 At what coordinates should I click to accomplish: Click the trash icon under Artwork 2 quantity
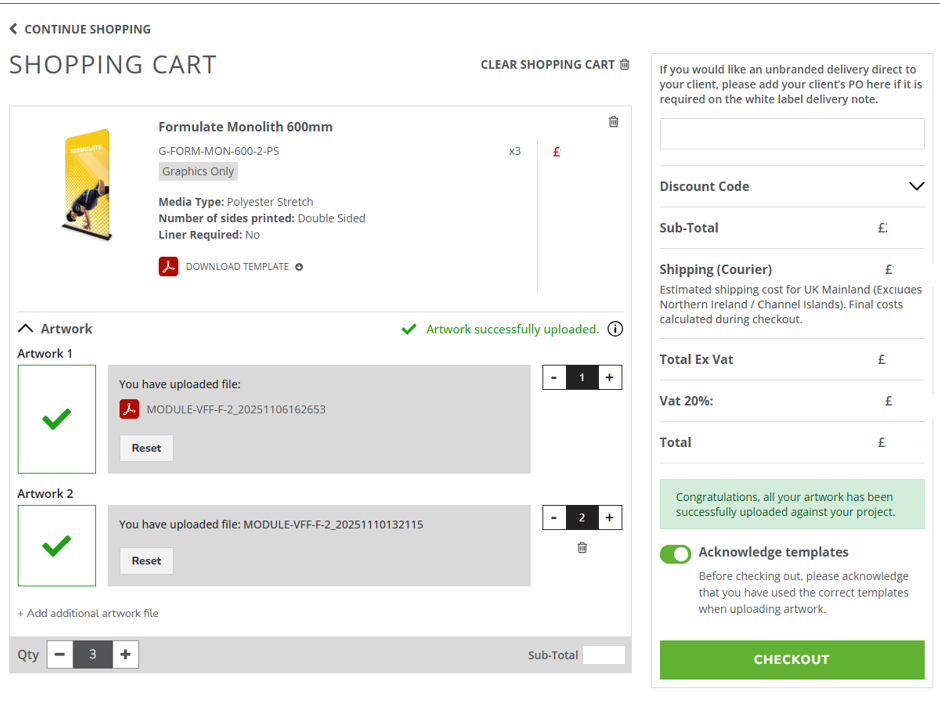click(x=581, y=549)
